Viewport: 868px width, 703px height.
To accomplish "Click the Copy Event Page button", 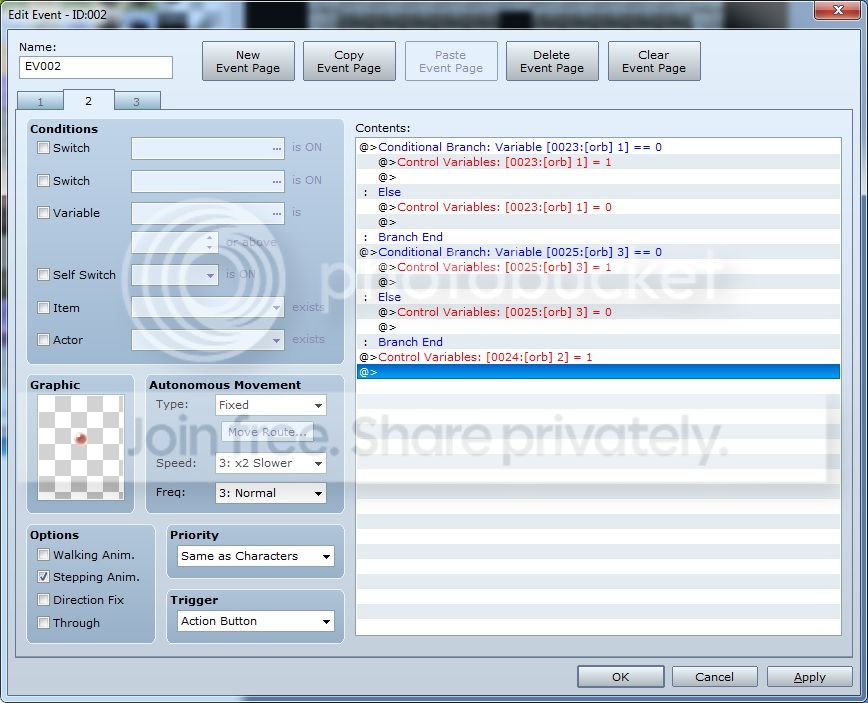I will pyautogui.click(x=349, y=61).
